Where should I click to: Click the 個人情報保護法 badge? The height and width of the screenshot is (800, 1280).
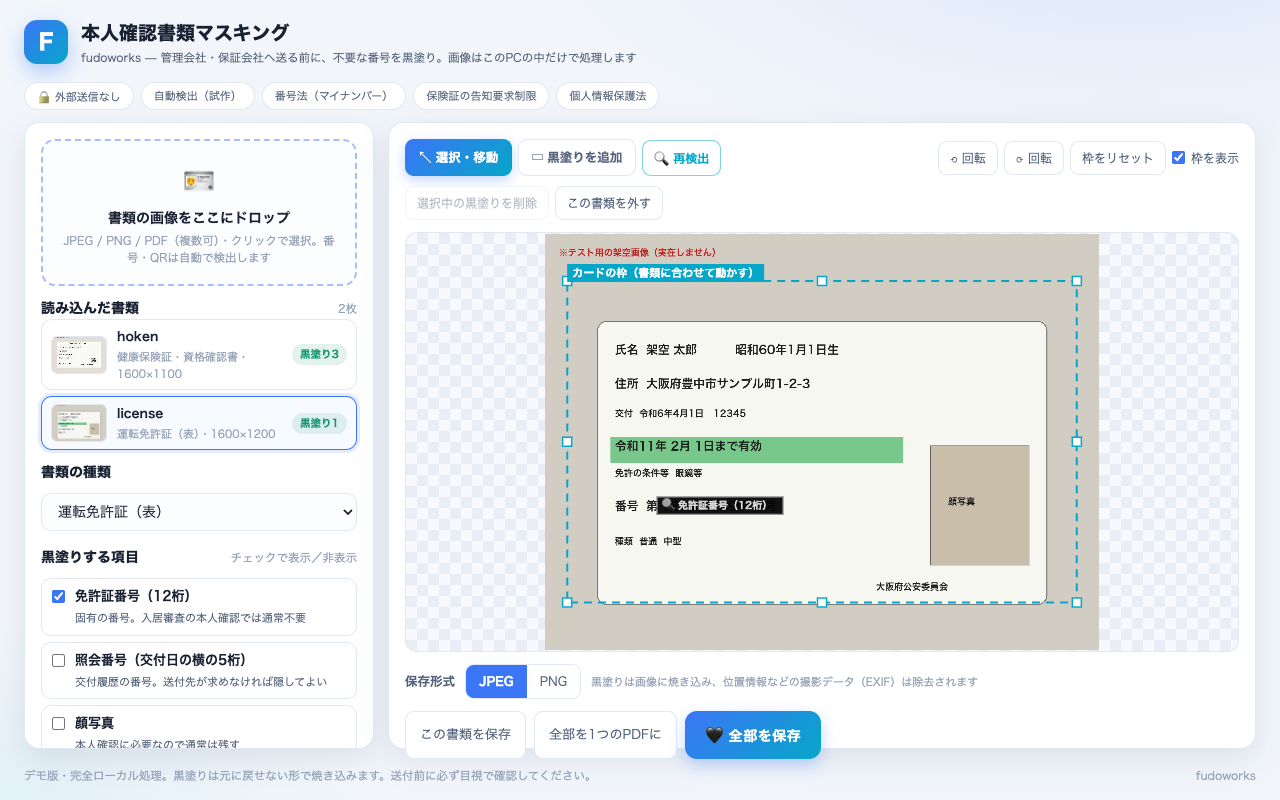(607, 96)
